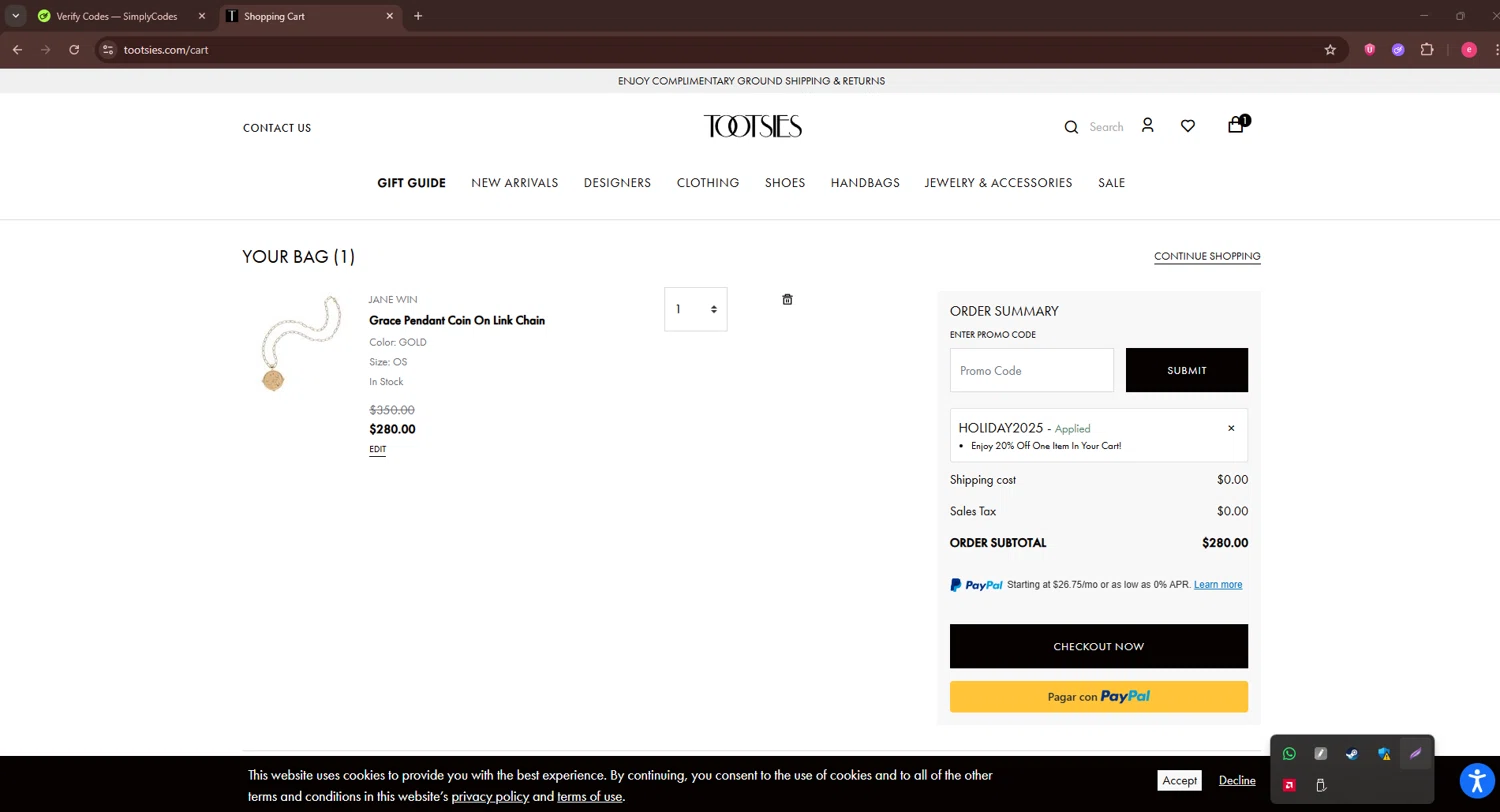
Task: Open Chrome profile avatar
Action: coord(1469,49)
